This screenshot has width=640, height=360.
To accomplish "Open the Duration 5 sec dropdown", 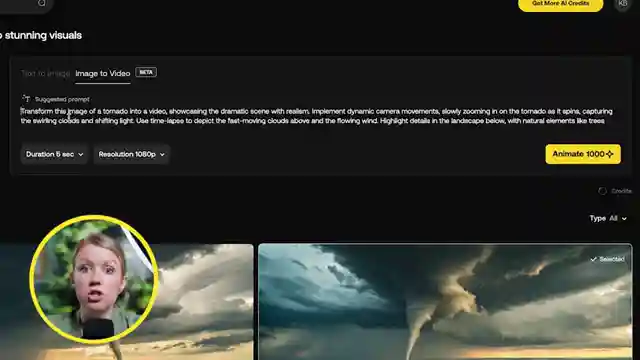I will 54,154.
